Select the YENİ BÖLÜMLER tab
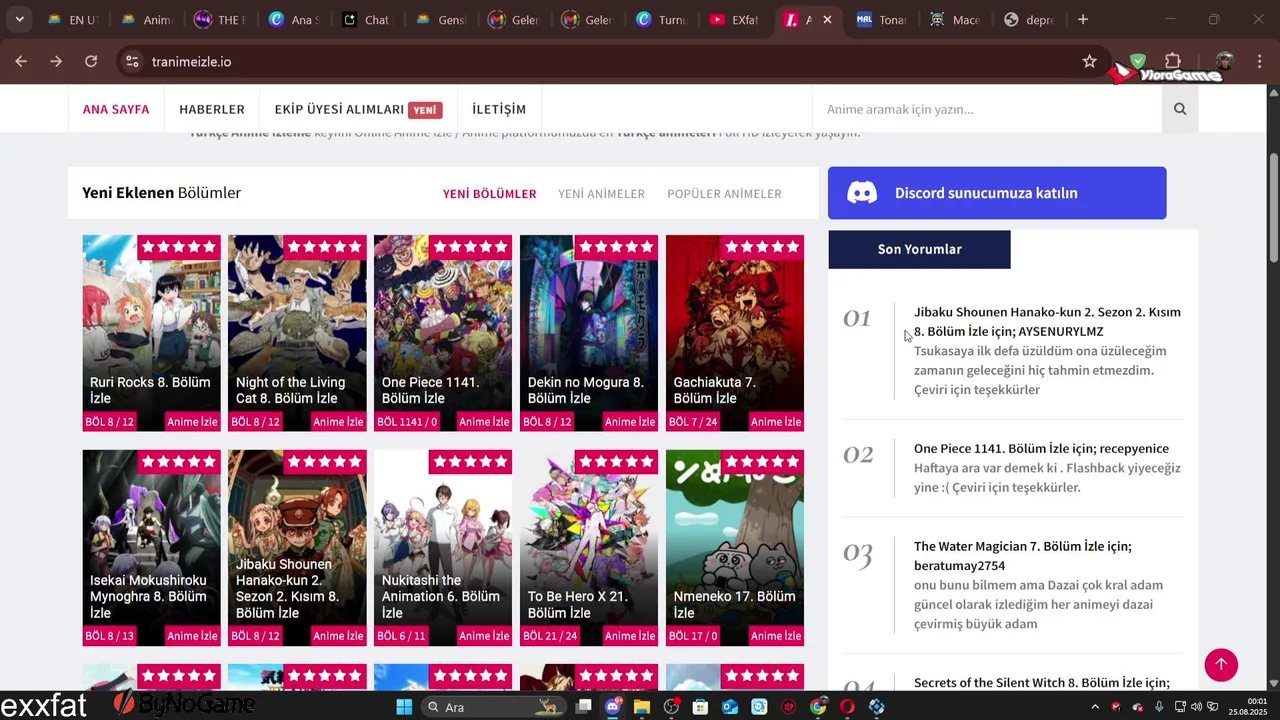1280x720 pixels. [x=490, y=194]
